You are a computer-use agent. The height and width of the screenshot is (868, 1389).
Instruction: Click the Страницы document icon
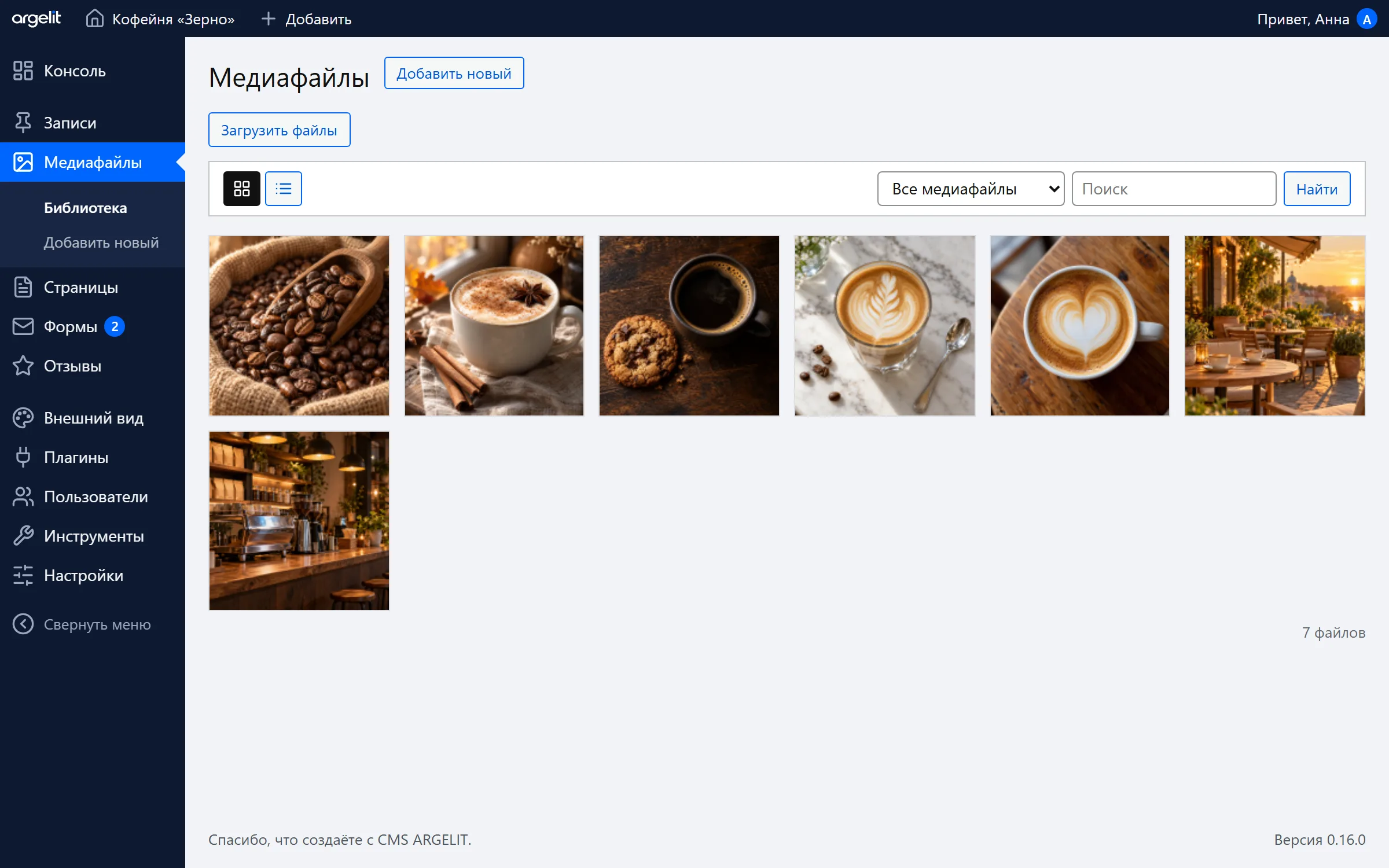(x=23, y=287)
